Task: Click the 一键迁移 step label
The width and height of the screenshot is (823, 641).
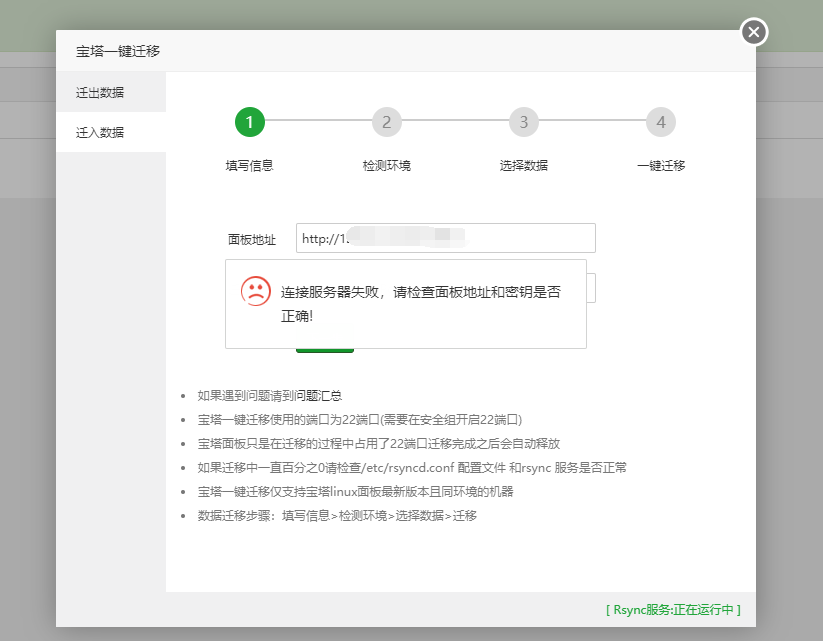Action: (661, 165)
